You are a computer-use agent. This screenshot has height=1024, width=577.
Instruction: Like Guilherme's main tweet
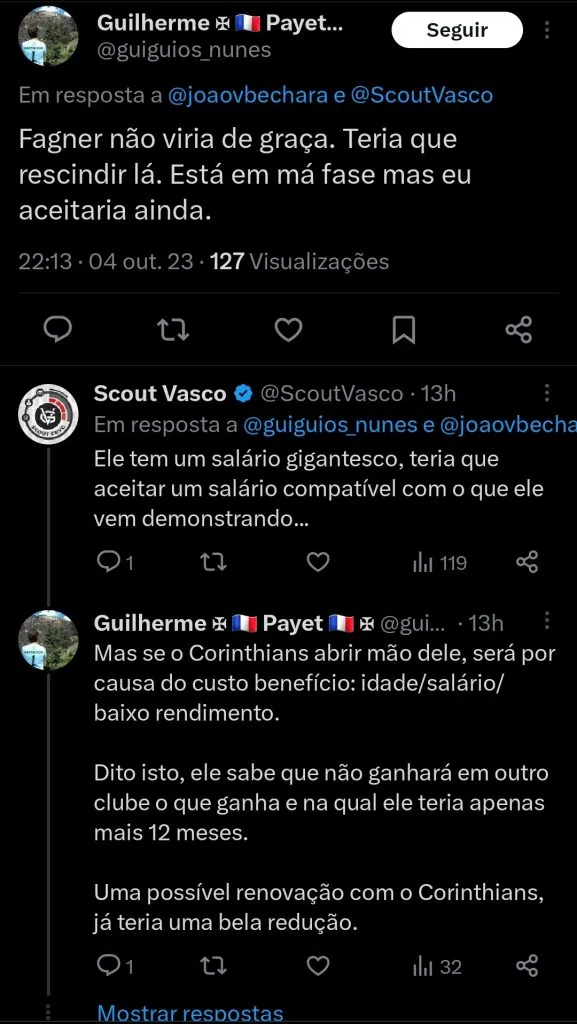click(x=288, y=328)
